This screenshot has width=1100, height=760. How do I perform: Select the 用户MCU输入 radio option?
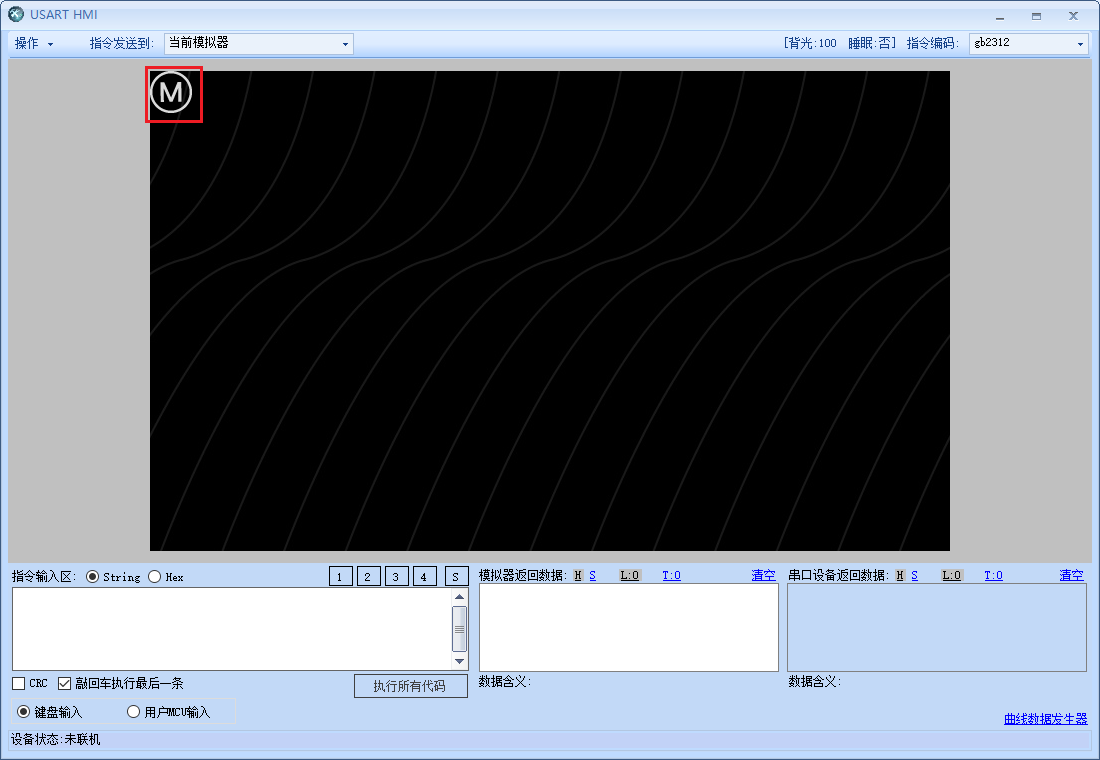point(133,711)
